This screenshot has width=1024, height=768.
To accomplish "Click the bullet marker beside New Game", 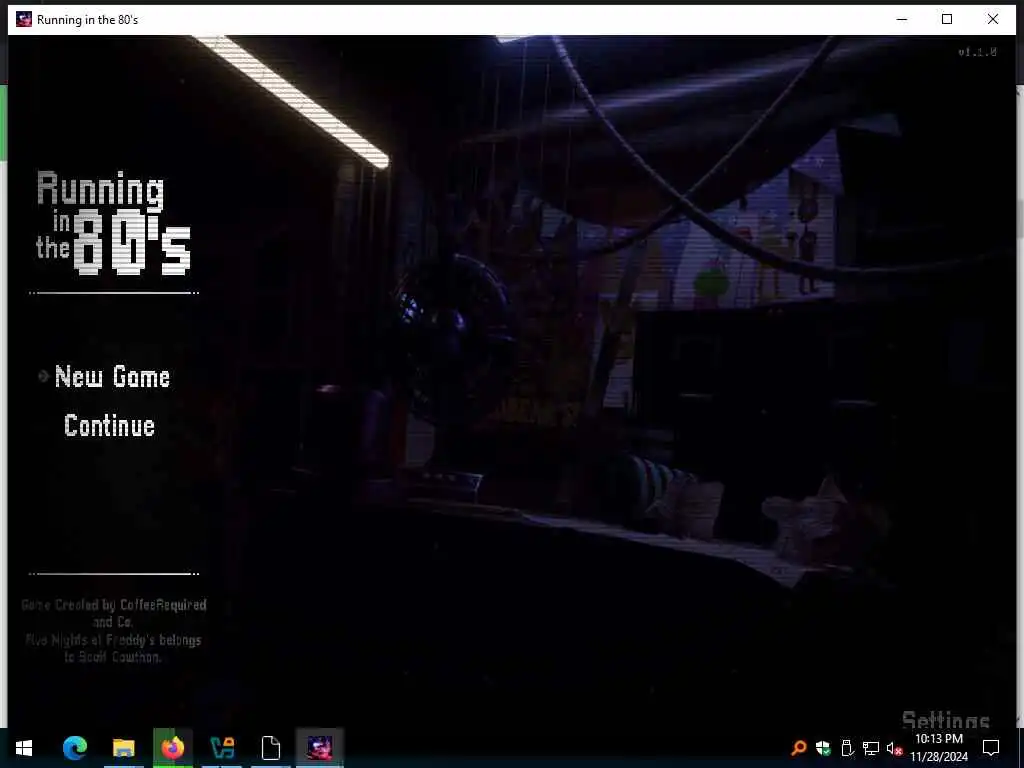I will click(x=43, y=376).
